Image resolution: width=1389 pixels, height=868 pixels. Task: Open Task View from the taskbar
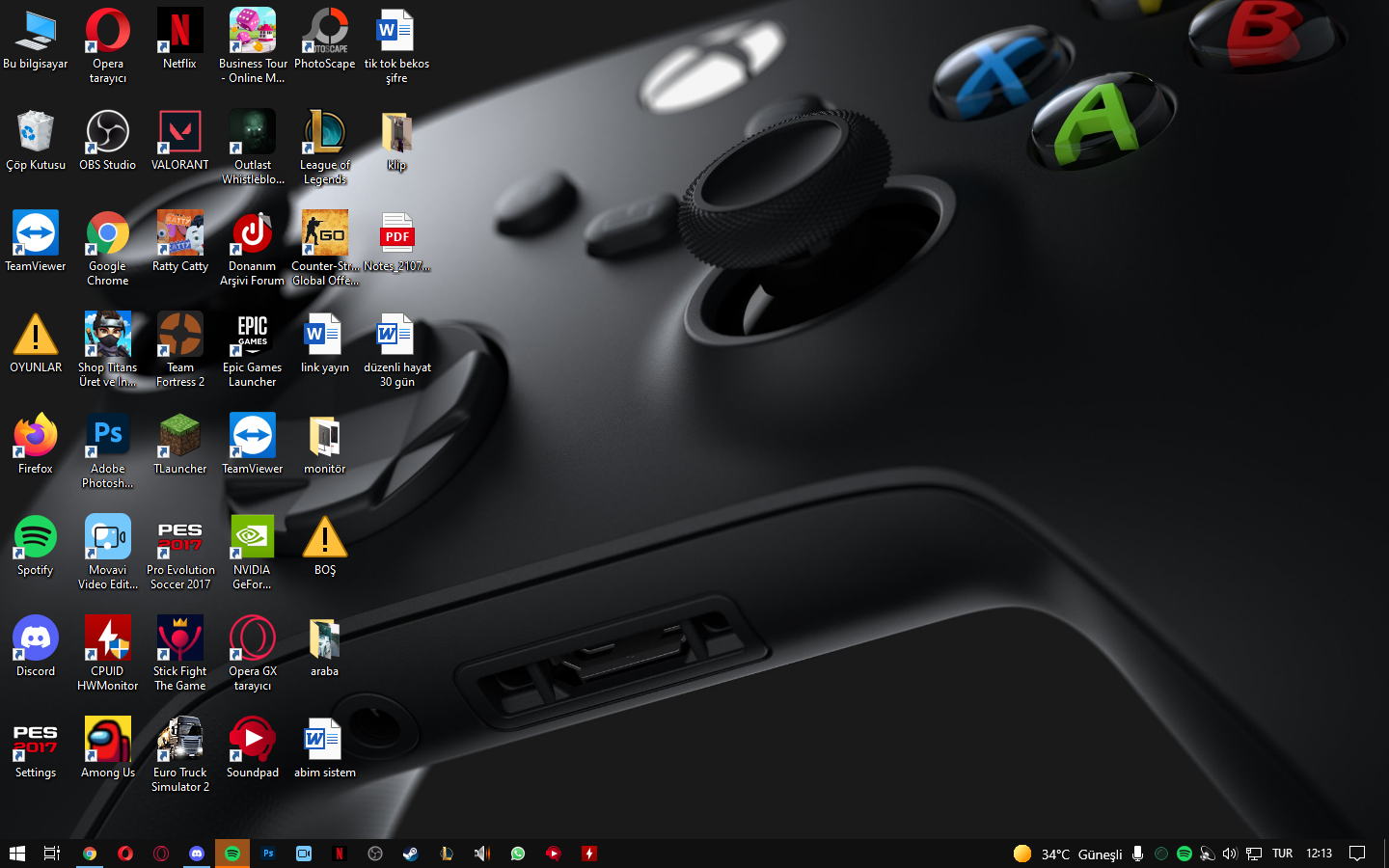click(x=52, y=854)
